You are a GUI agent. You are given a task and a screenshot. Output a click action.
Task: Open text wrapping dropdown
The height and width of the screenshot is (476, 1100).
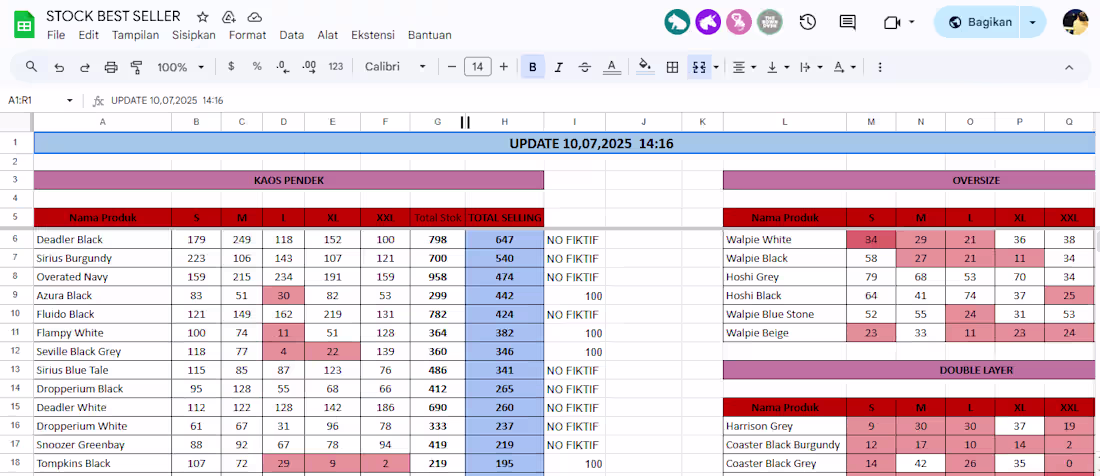click(810, 67)
